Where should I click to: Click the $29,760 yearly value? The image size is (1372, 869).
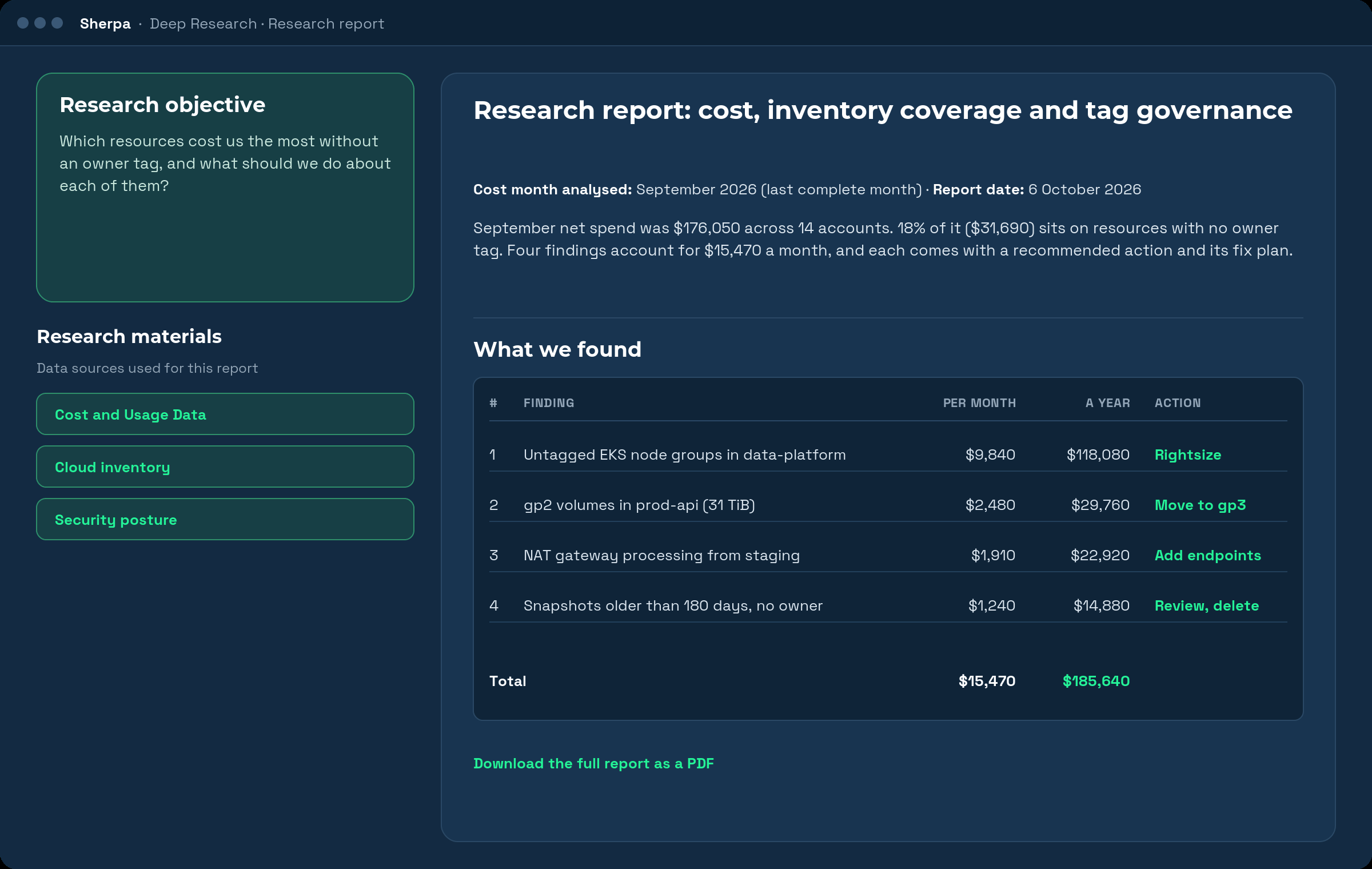coord(1100,505)
